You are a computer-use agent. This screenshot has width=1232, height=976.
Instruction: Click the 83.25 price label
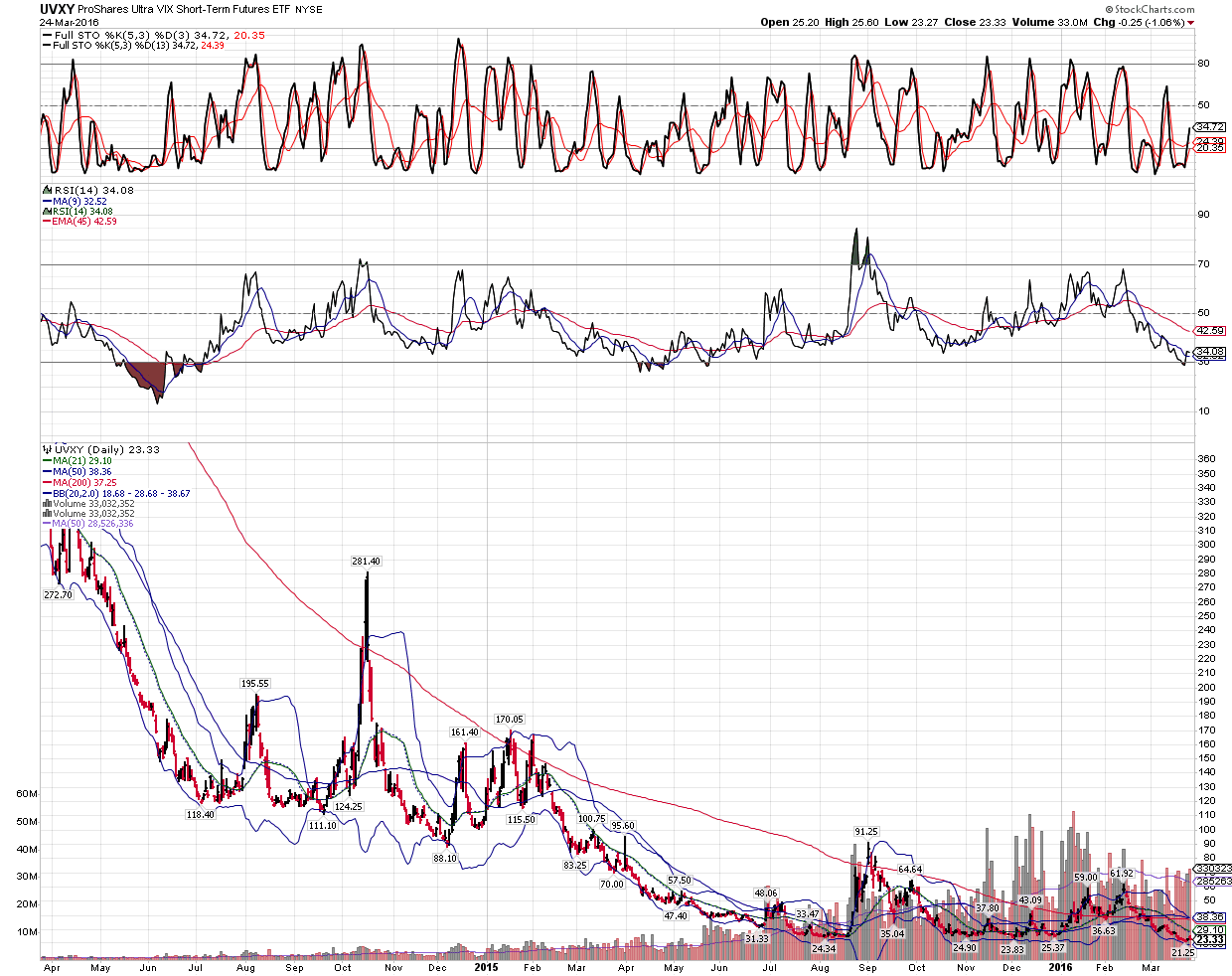tap(575, 865)
